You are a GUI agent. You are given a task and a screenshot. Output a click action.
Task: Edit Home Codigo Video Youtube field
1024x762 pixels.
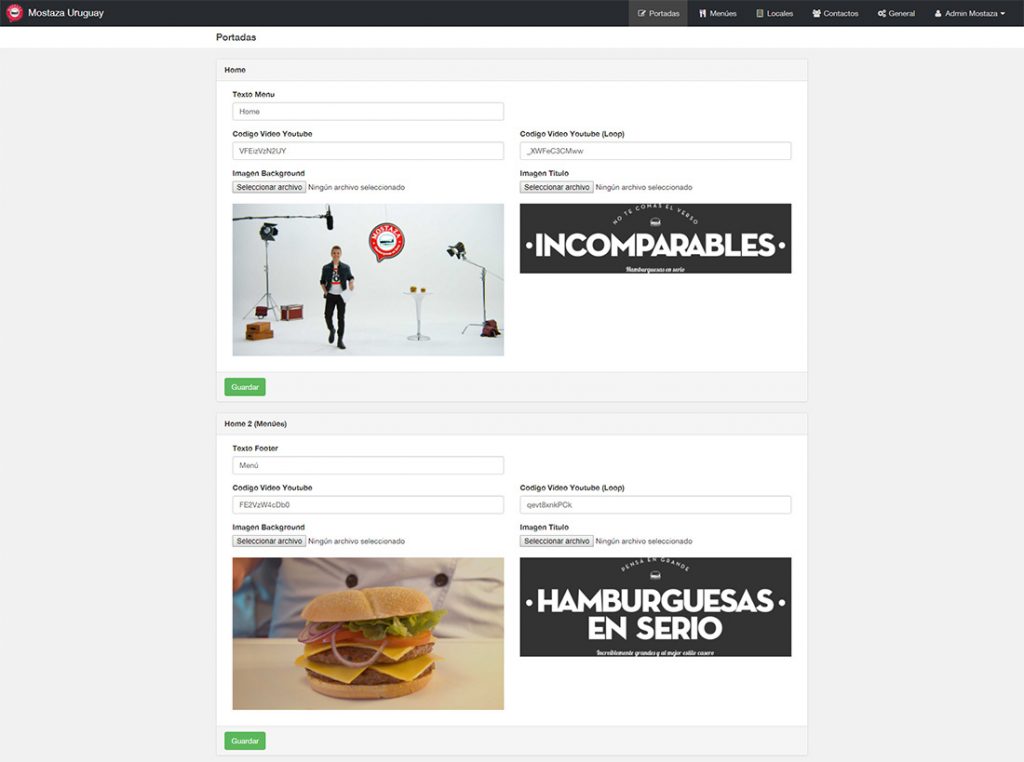(x=368, y=151)
